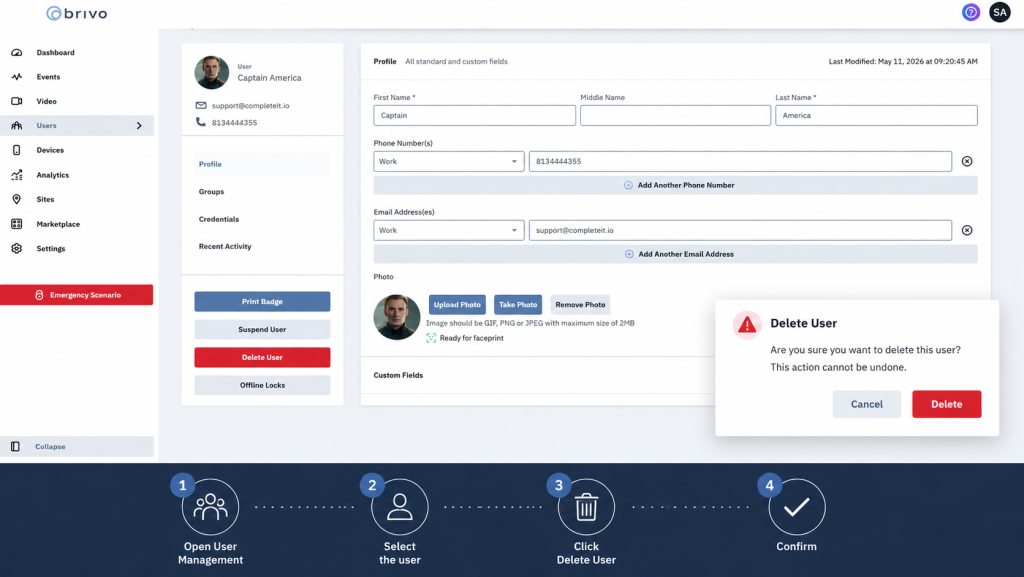Click the empty Middle Name field
The image size is (1024, 577).
[x=675, y=116]
